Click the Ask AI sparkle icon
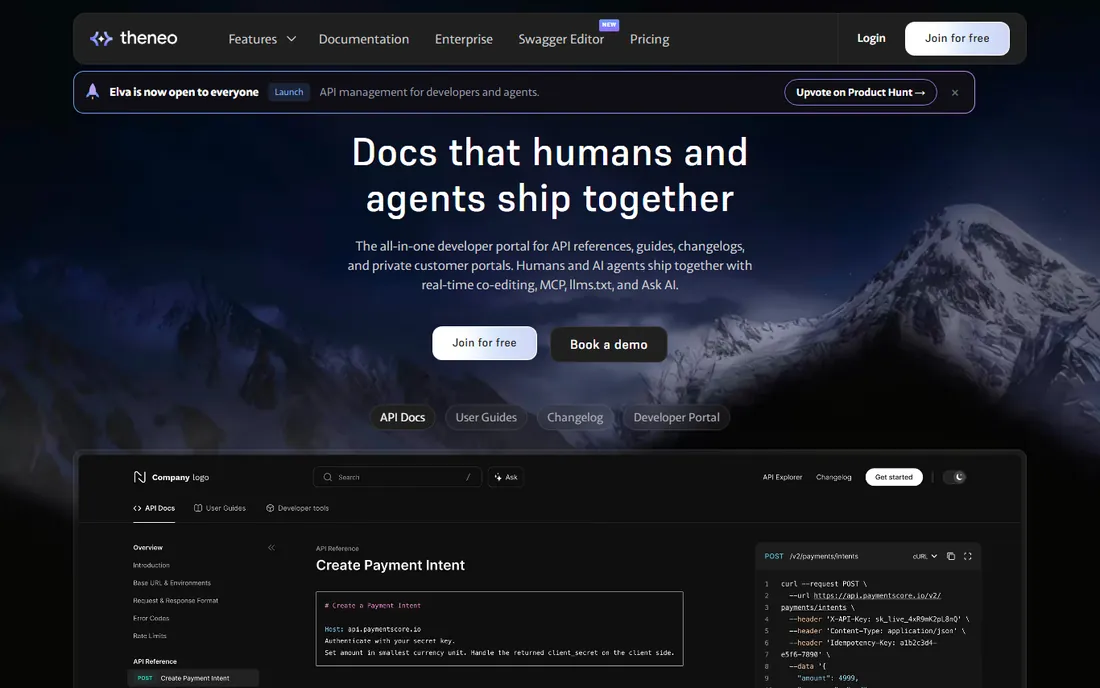This screenshot has height=688, width=1100. tap(498, 477)
